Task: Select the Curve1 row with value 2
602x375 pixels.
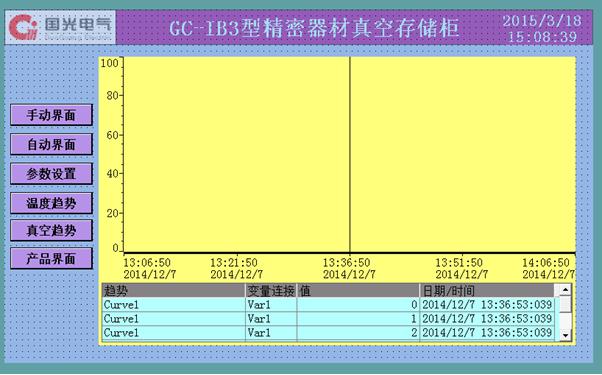Action: (329, 332)
